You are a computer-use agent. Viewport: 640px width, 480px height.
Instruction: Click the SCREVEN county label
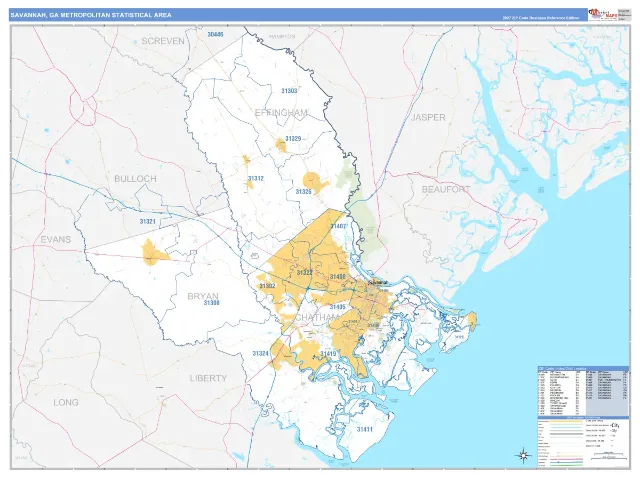tap(163, 41)
